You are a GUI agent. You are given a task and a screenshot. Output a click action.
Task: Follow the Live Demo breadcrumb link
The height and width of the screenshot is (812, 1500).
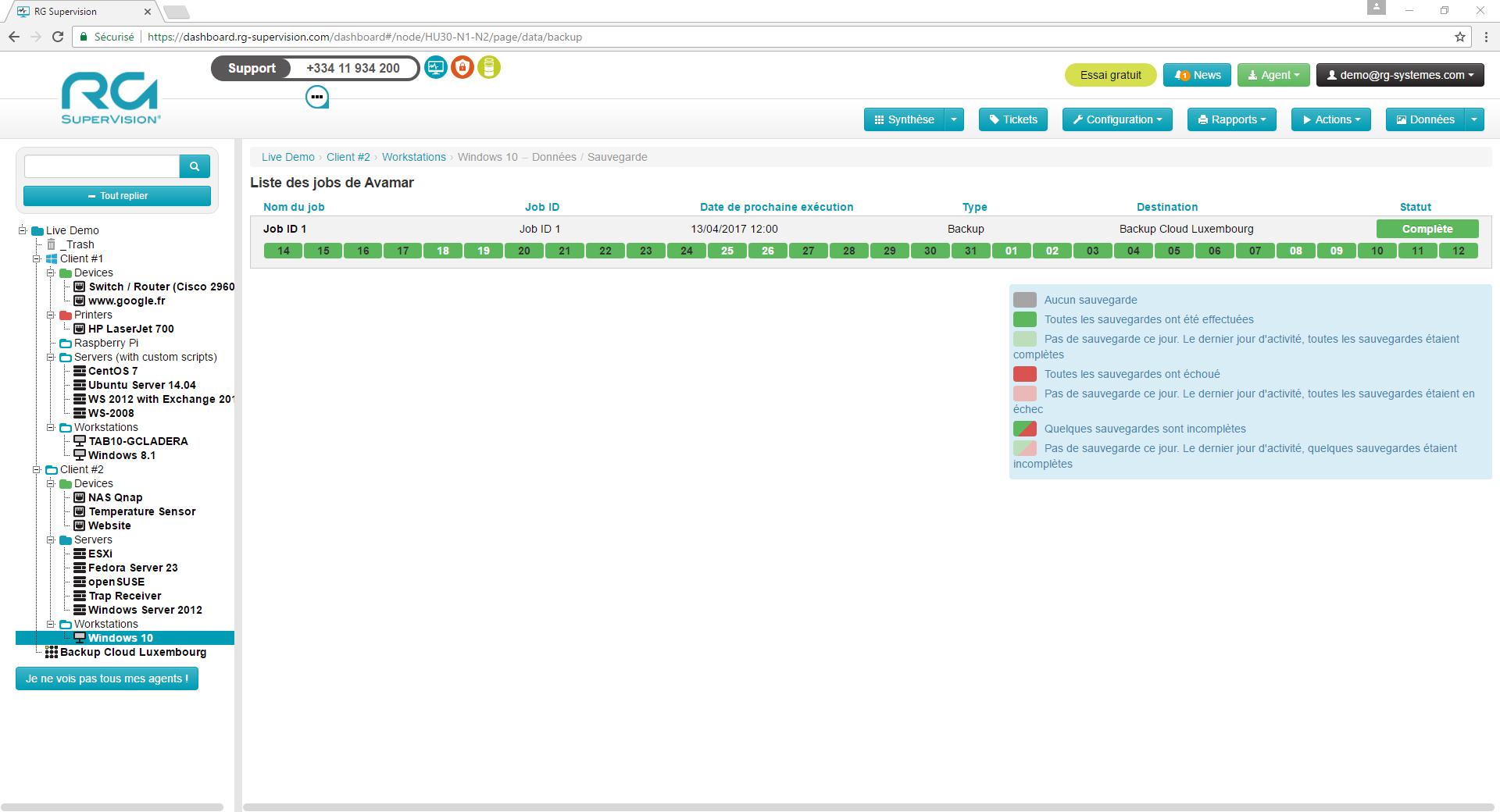pyautogui.click(x=288, y=157)
